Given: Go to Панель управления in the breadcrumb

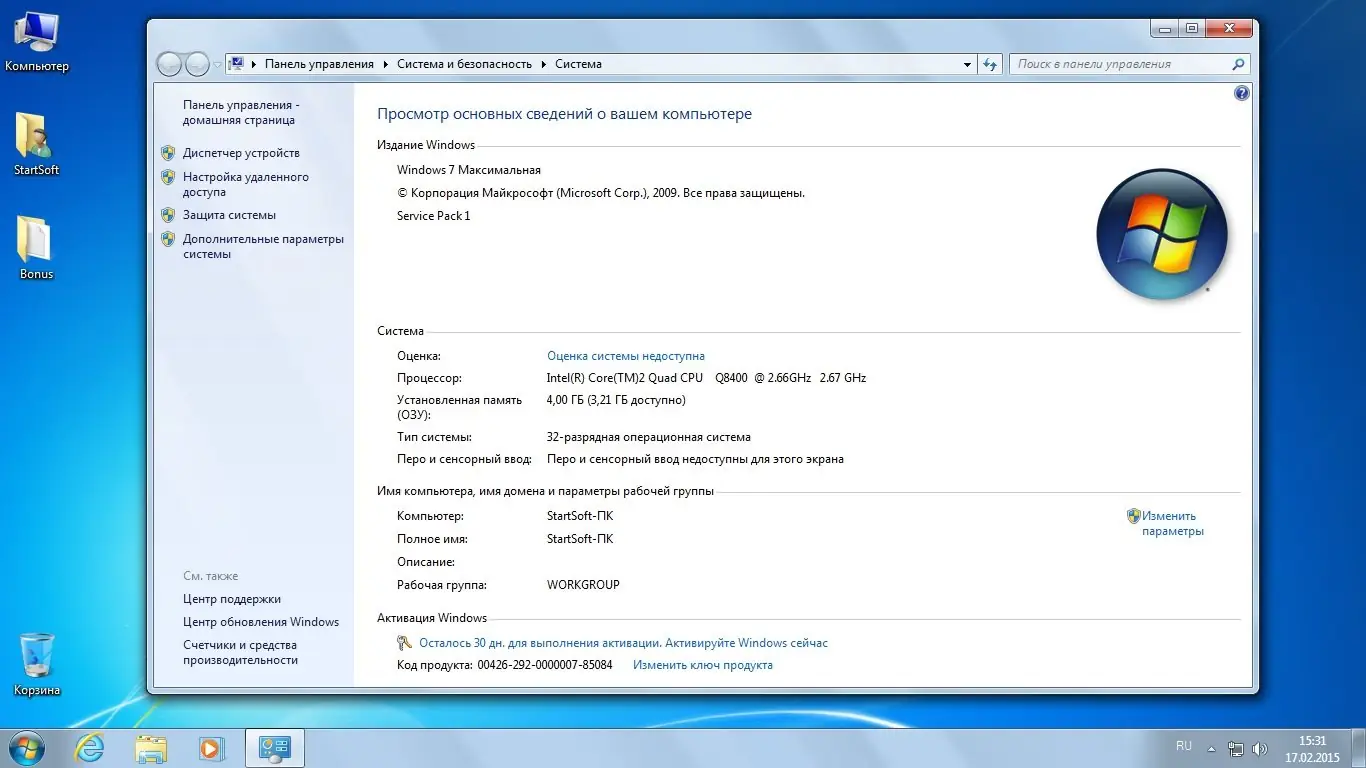Looking at the screenshot, I should pos(319,64).
